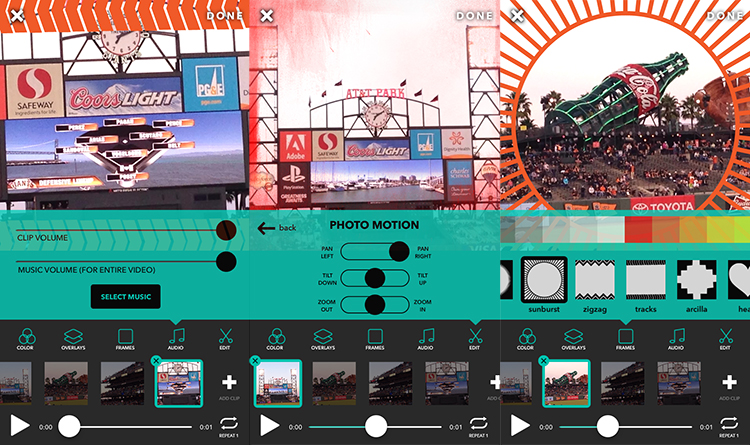Select the stadium stands clip in the left screen
The width and height of the screenshot is (750, 445).
(122, 383)
